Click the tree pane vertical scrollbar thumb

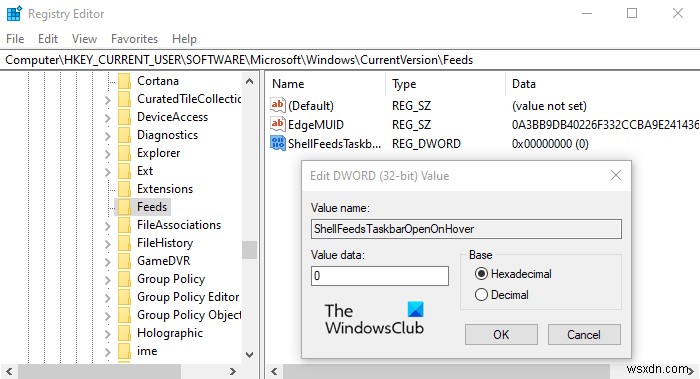(x=250, y=250)
